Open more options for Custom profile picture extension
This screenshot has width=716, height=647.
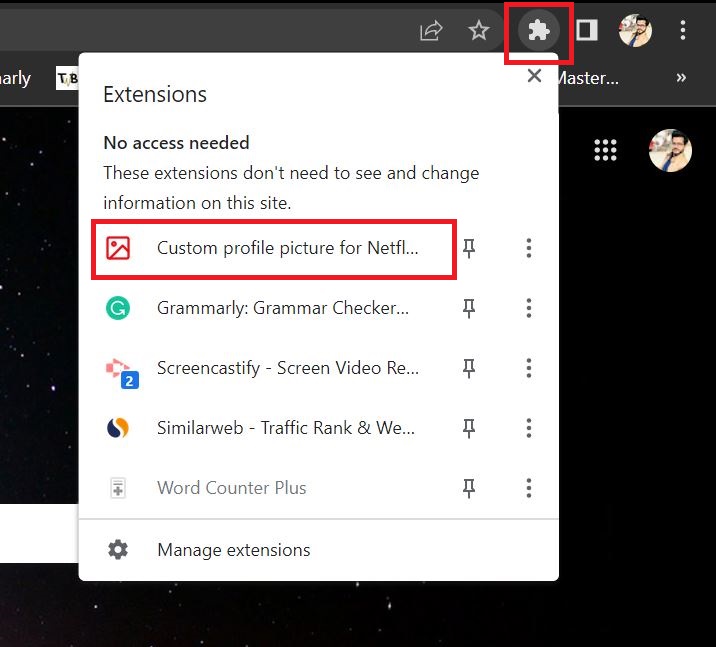(529, 248)
